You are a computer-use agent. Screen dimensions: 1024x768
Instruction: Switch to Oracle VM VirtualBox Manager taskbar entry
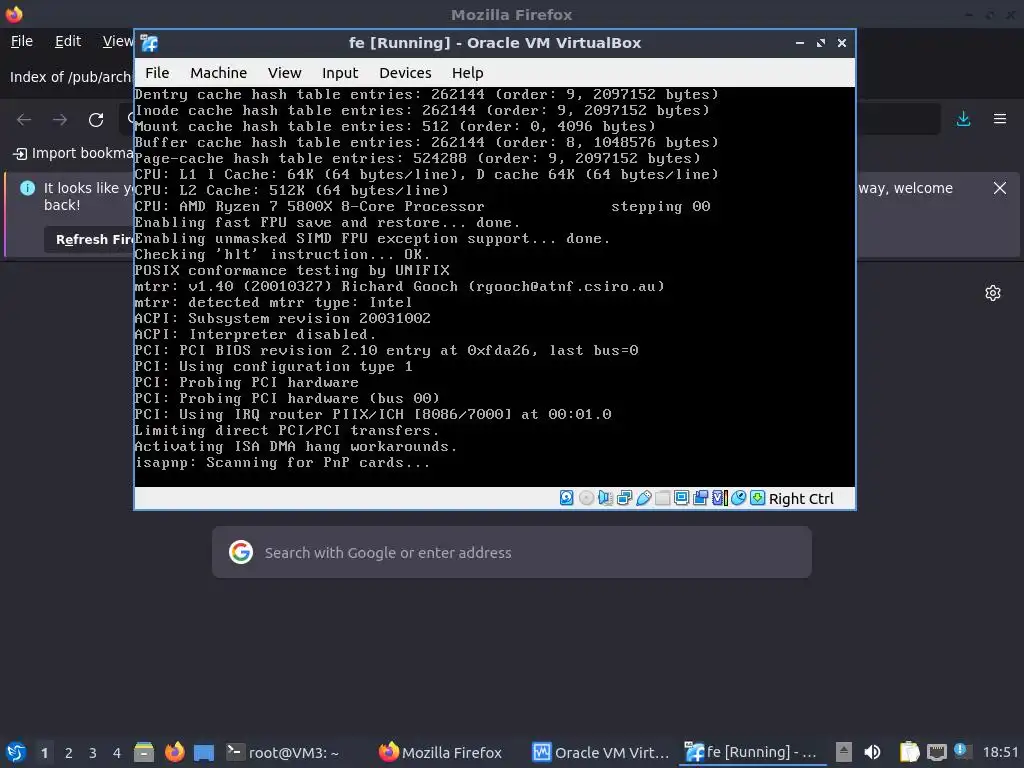(601, 752)
